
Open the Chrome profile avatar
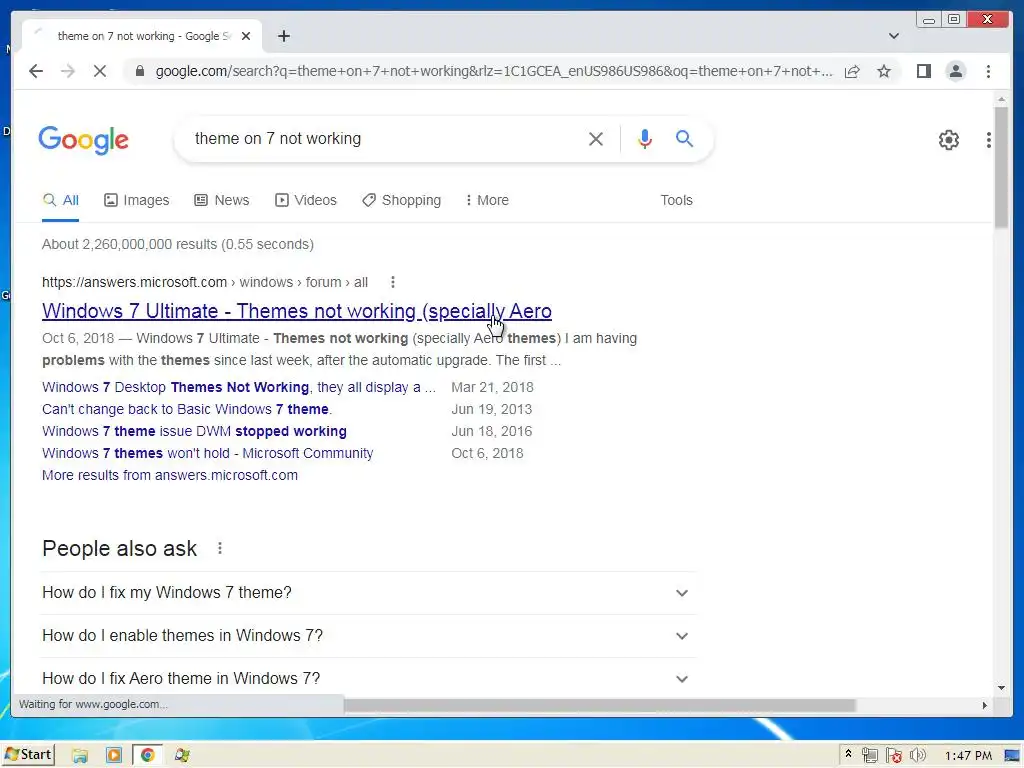[955, 71]
